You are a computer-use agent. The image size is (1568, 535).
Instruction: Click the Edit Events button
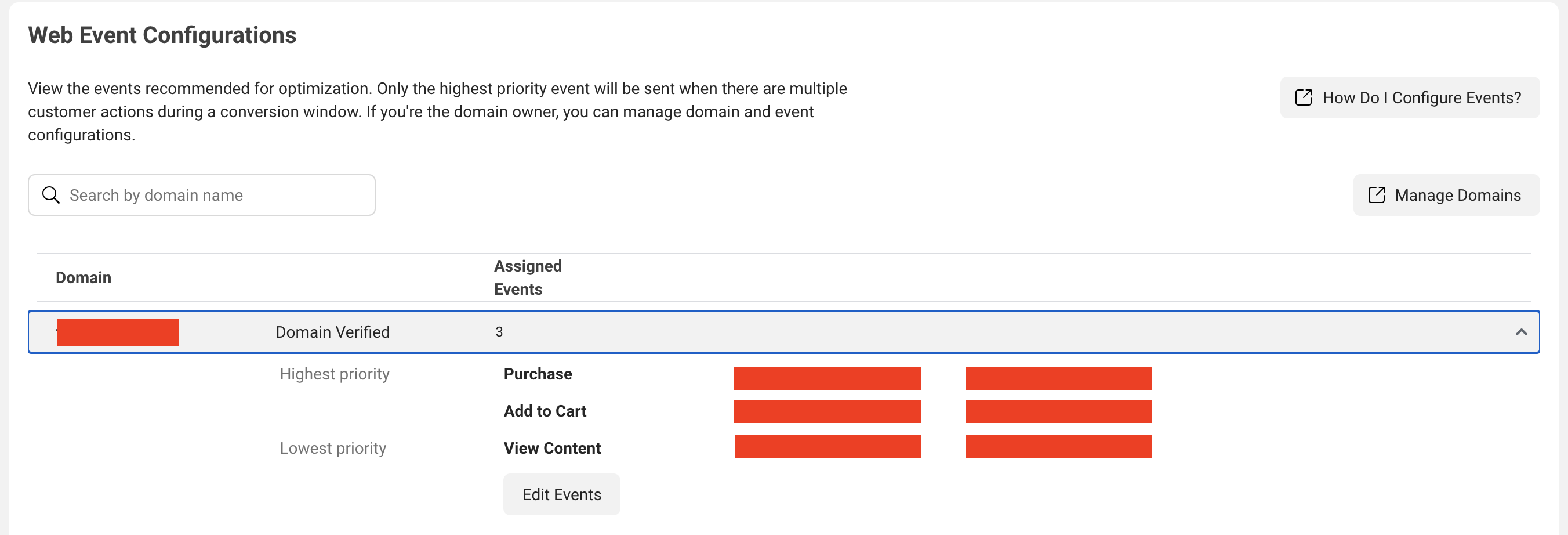pyautogui.click(x=561, y=494)
